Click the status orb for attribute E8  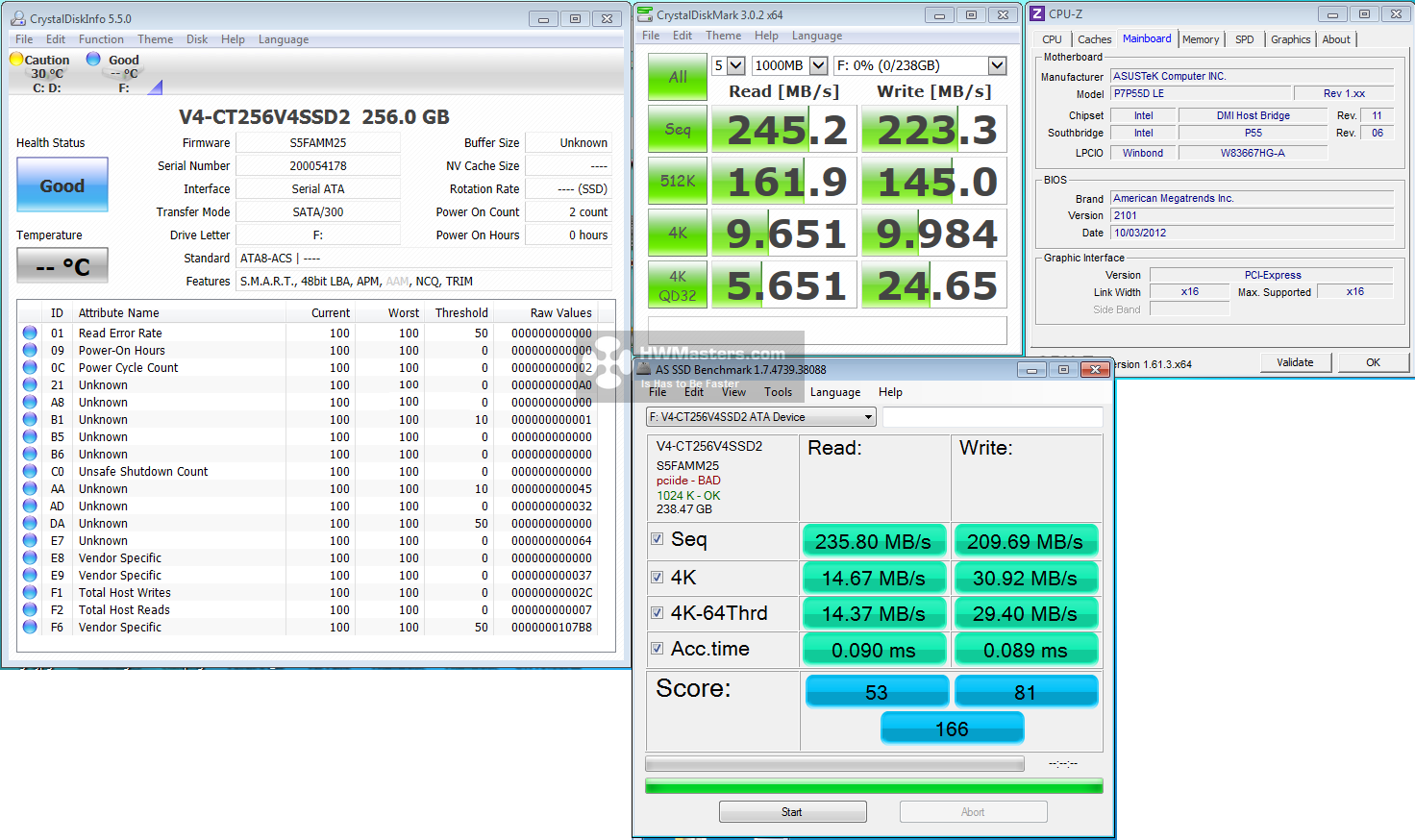[x=30, y=557]
